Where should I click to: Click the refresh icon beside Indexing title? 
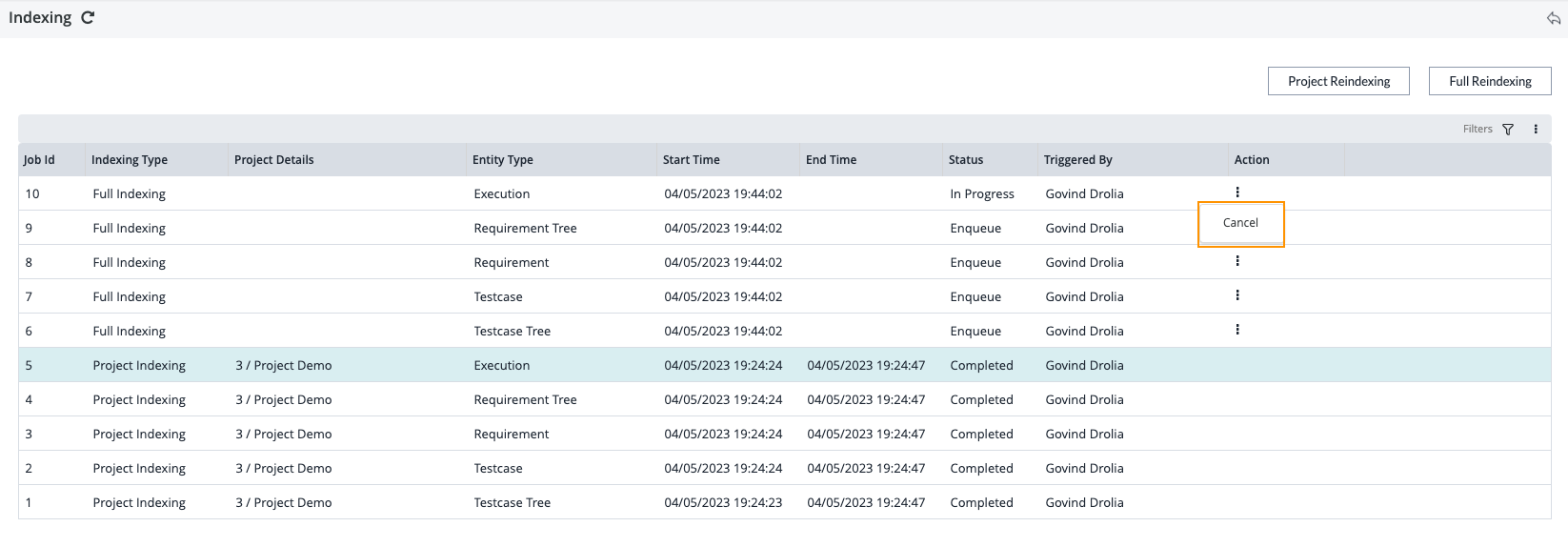[x=88, y=18]
